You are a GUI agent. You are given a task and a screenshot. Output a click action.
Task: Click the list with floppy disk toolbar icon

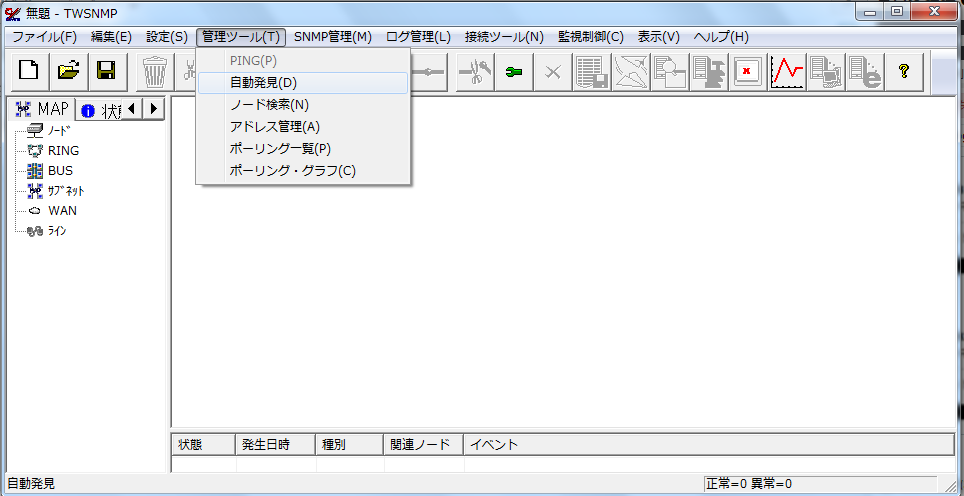[x=592, y=72]
